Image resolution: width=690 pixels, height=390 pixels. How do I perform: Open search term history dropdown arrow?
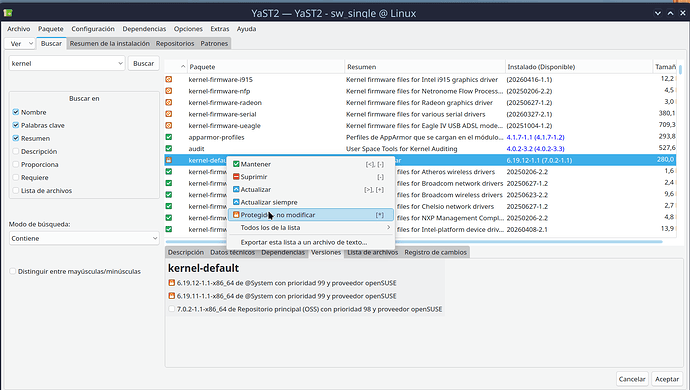(120, 63)
